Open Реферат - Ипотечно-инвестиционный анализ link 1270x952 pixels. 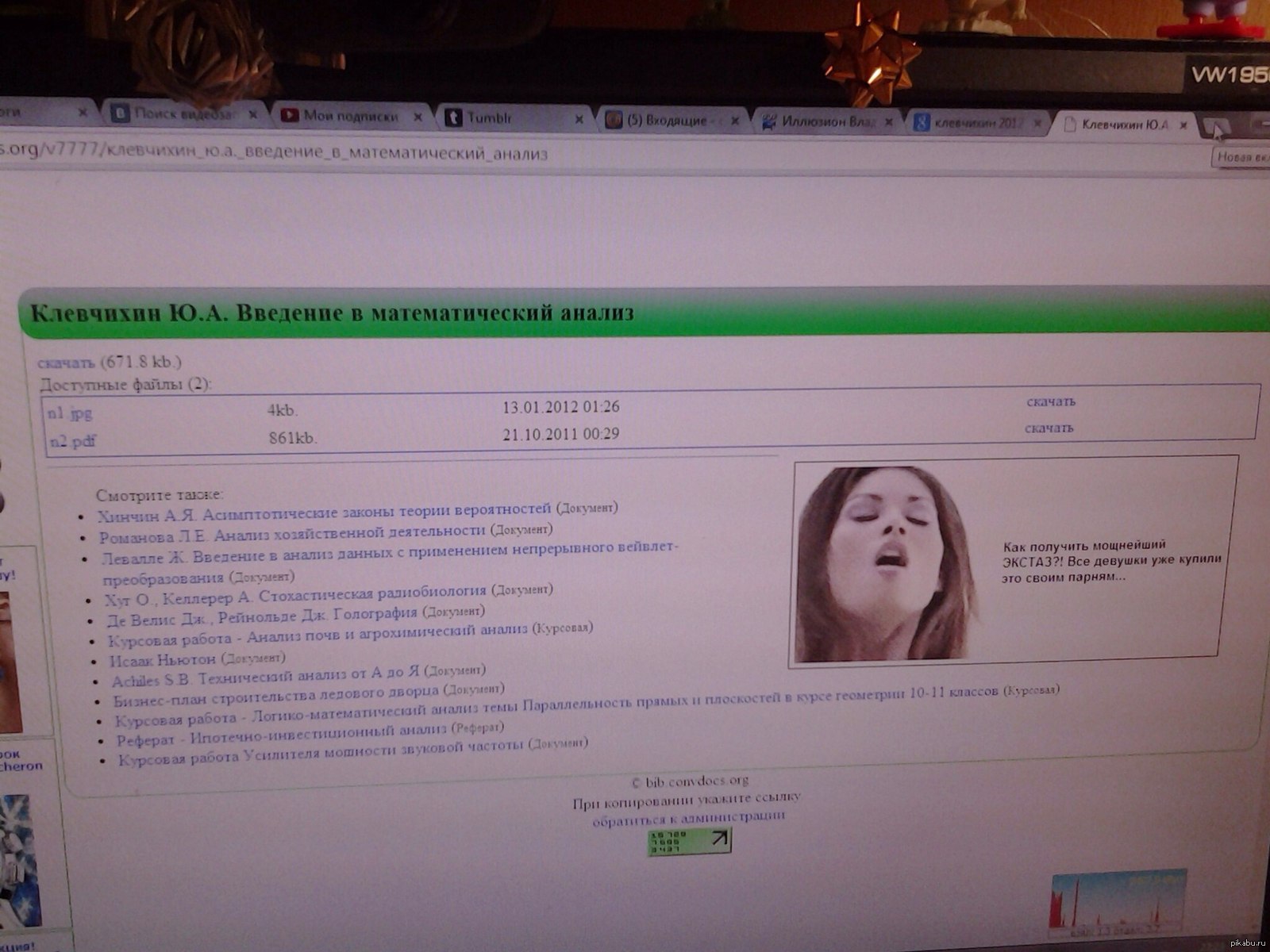pos(282,735)
